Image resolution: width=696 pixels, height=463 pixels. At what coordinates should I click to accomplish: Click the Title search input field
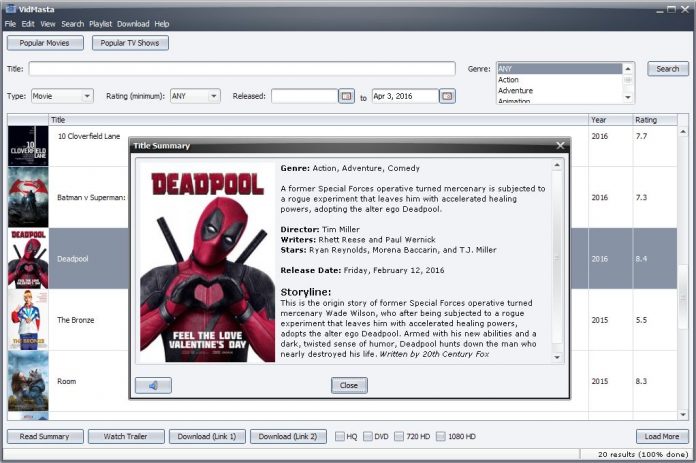click(x=242, y=69)
